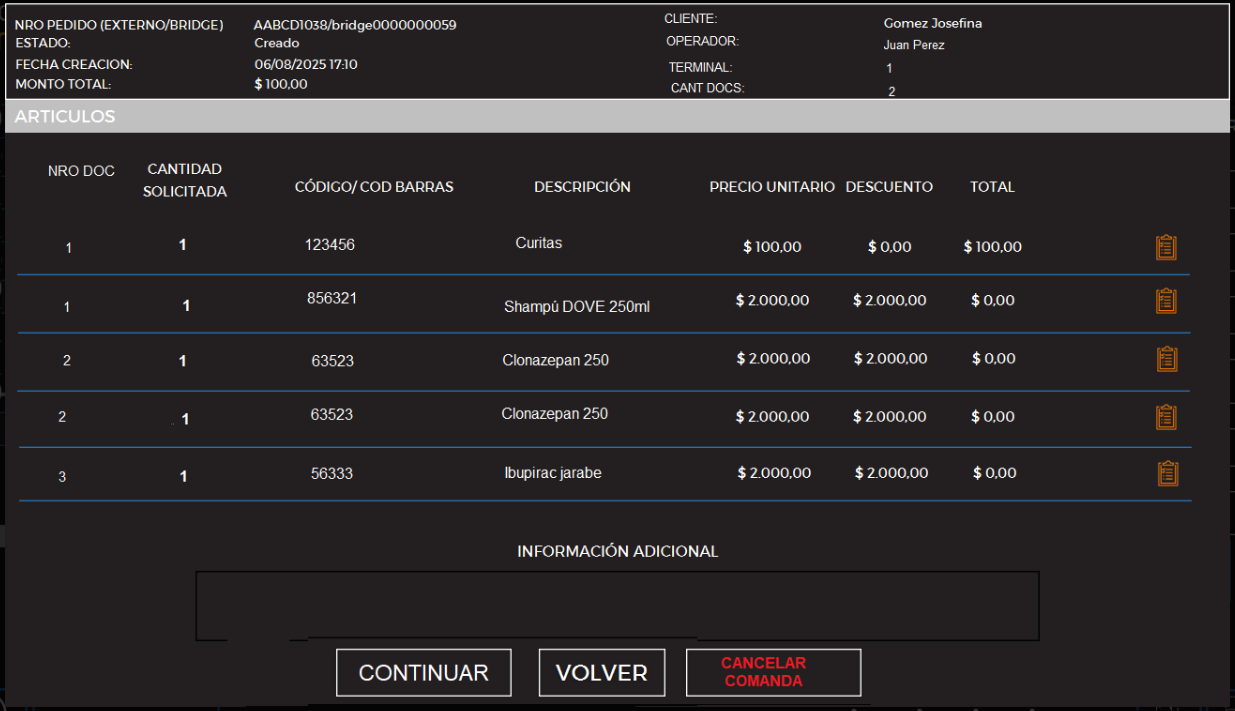
Task: Click the DESCRIPCIÓN column header
Action: (582, 187)
